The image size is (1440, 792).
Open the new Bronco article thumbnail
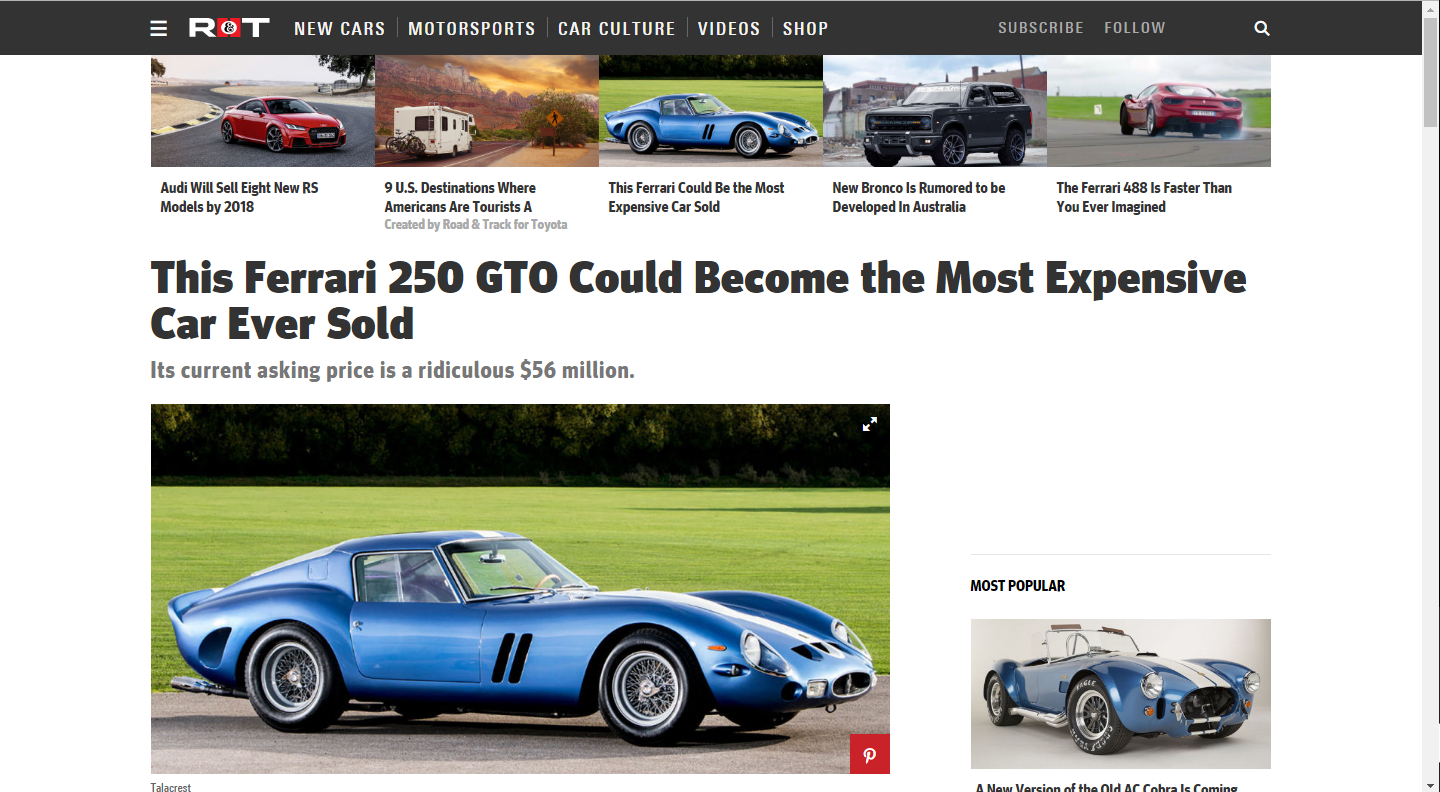tap(935, 111)
